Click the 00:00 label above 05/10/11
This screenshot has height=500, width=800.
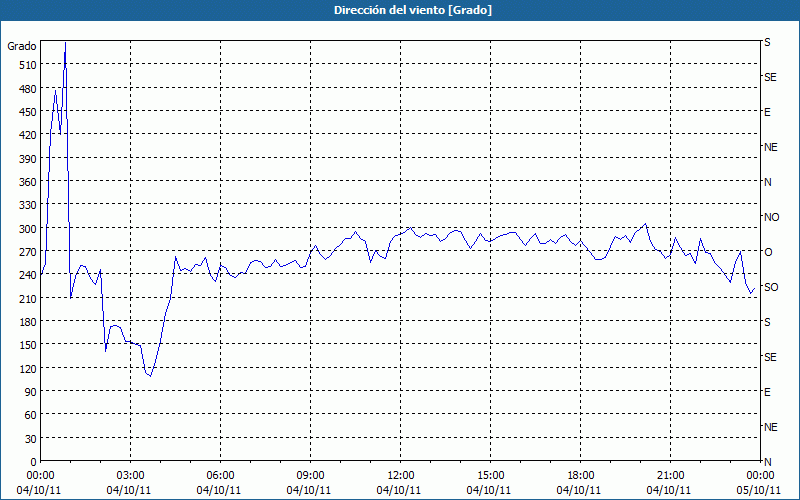(760, 476)
